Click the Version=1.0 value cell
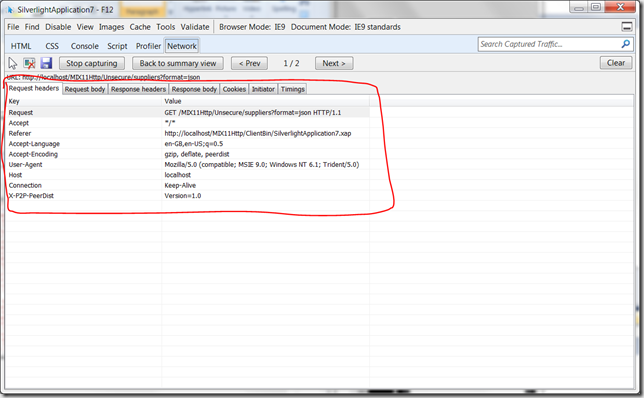644x398 pixels. click(x=183, y=196)
